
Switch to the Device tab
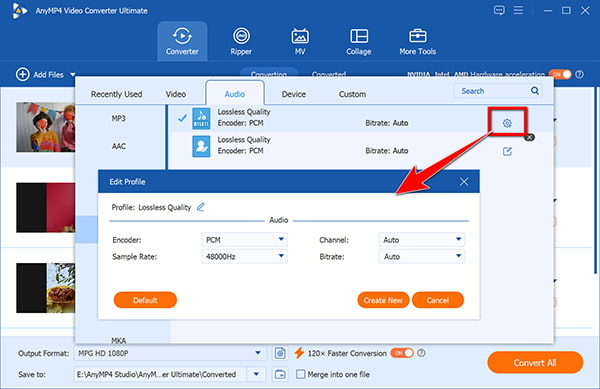[x=293, y=94]
